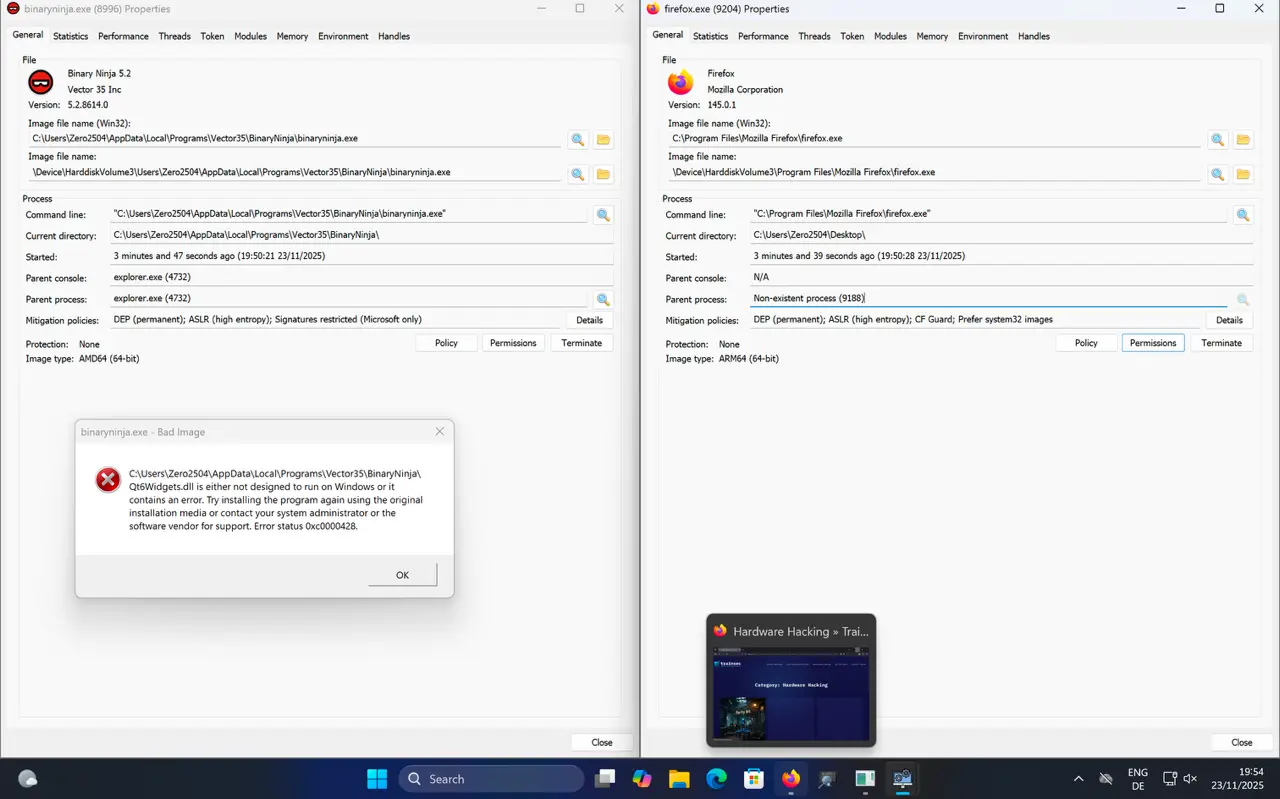Switch to Threads tab in binaryninja properties

[174, 36]
